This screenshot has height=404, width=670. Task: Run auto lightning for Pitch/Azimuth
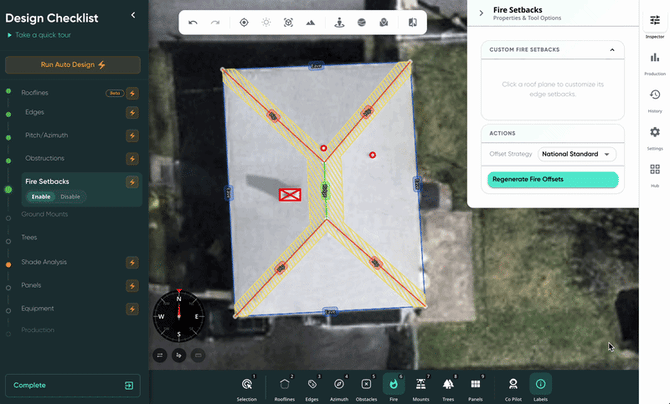pyautogui.click(x=132, y=136)
